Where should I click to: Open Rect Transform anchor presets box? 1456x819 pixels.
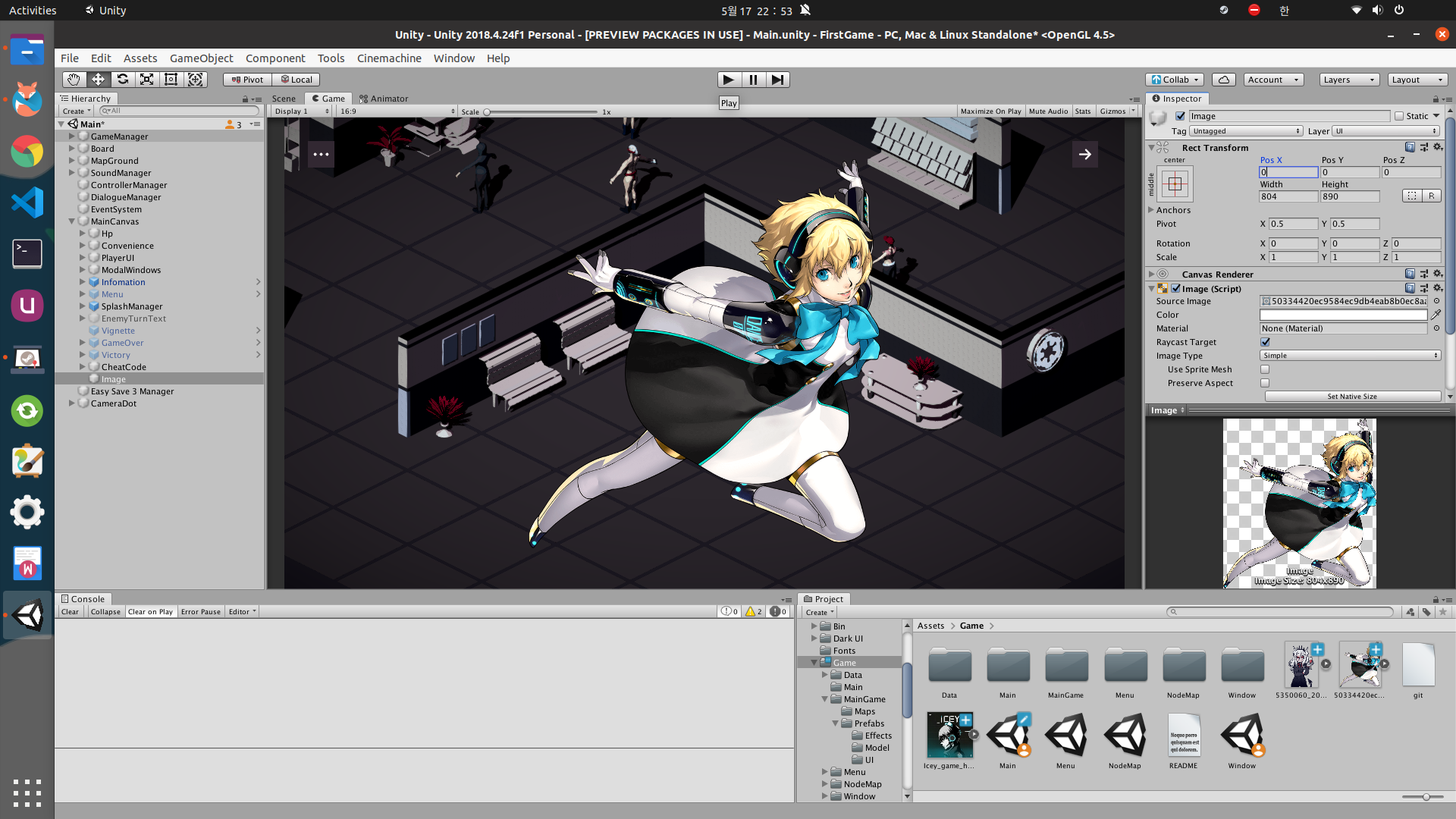pyautogui.click(x=1175, y=184)
